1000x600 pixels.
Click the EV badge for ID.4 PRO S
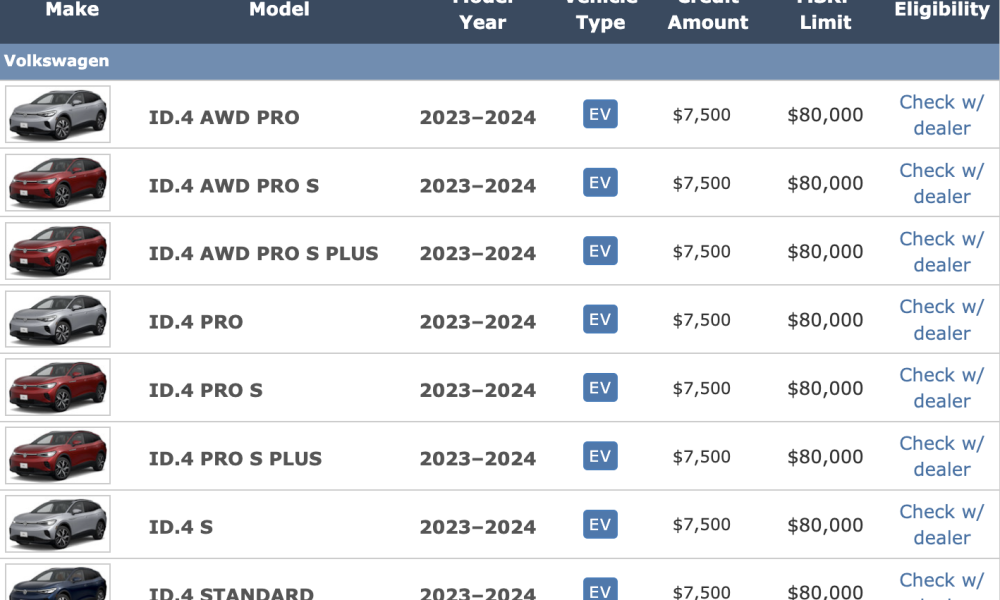[x=600, y=388]
